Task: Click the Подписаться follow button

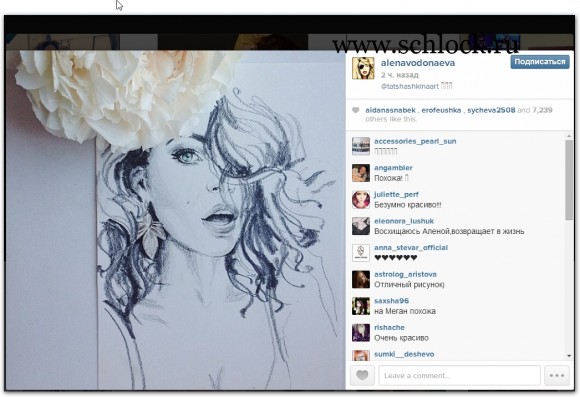Action: click(540, 62)
